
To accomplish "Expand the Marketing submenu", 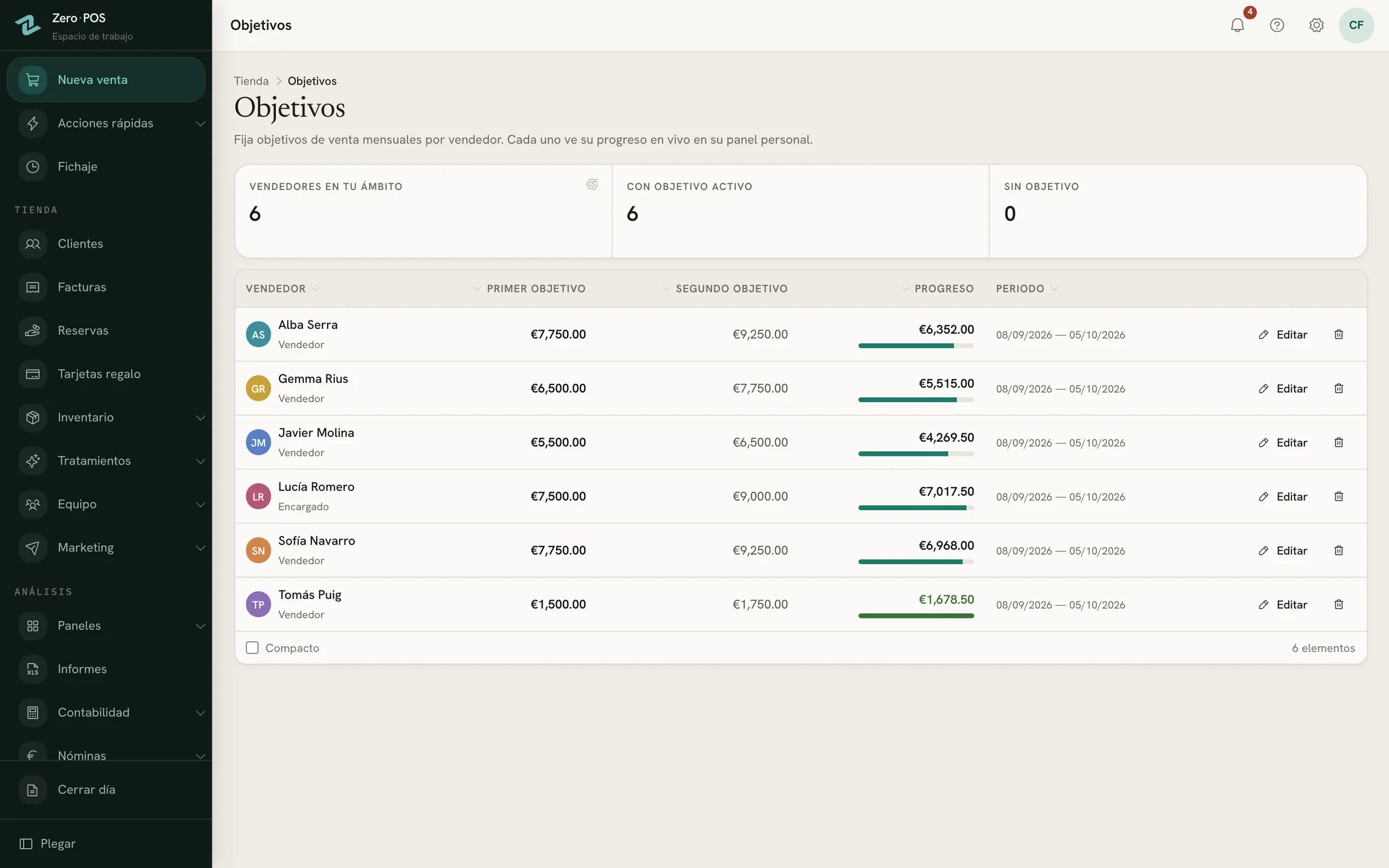I will [106, 547].
